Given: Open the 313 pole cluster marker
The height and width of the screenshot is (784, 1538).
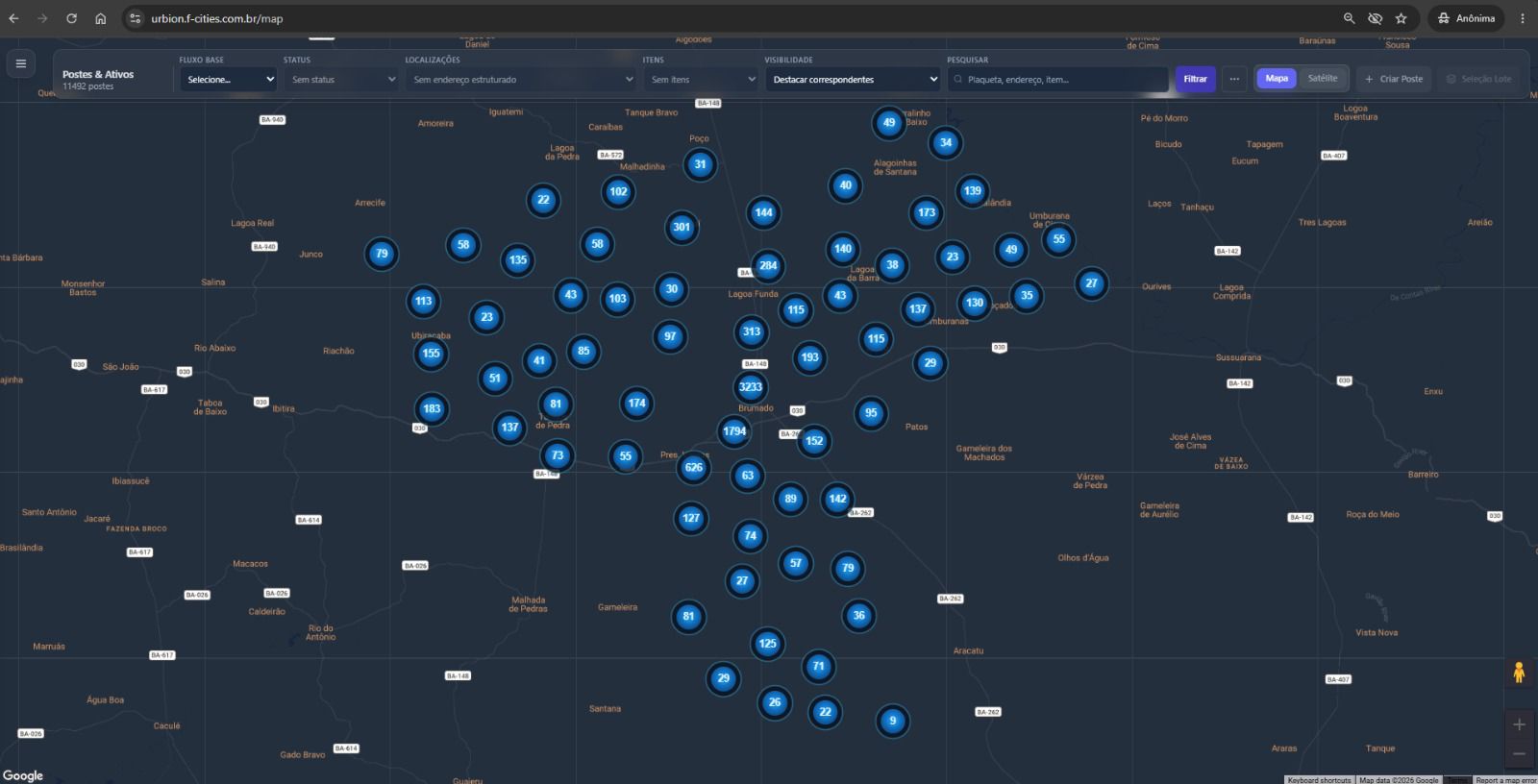Looking at the screenshot, I should click(752, 332).
